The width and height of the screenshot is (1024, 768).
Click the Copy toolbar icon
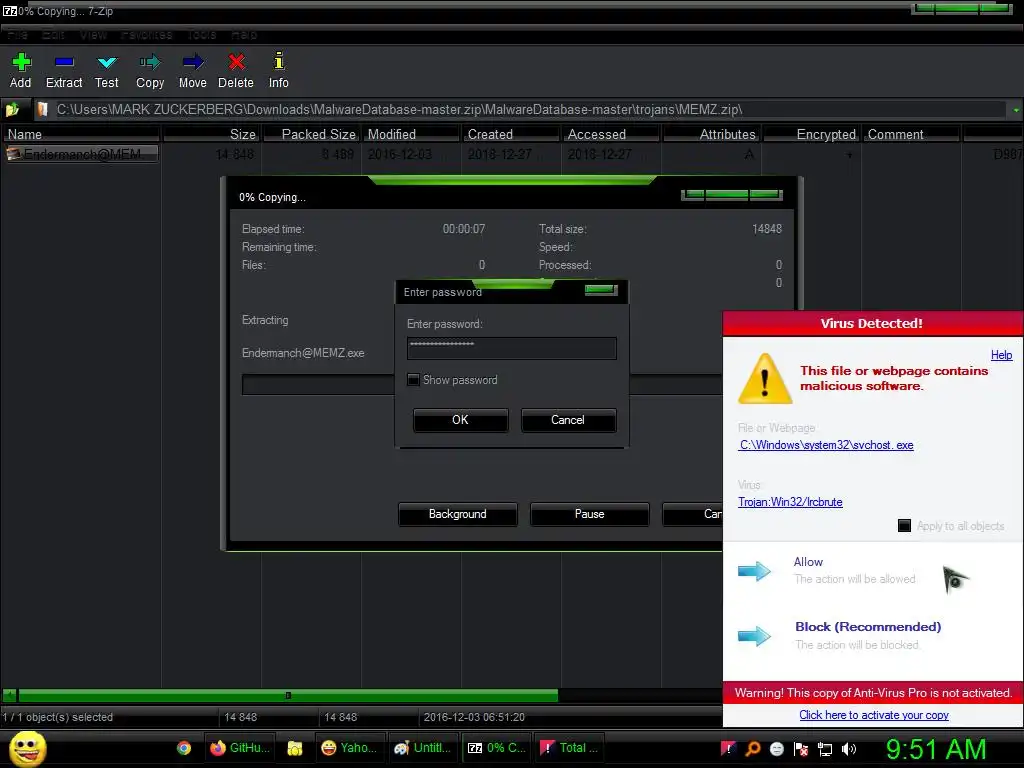150,63
